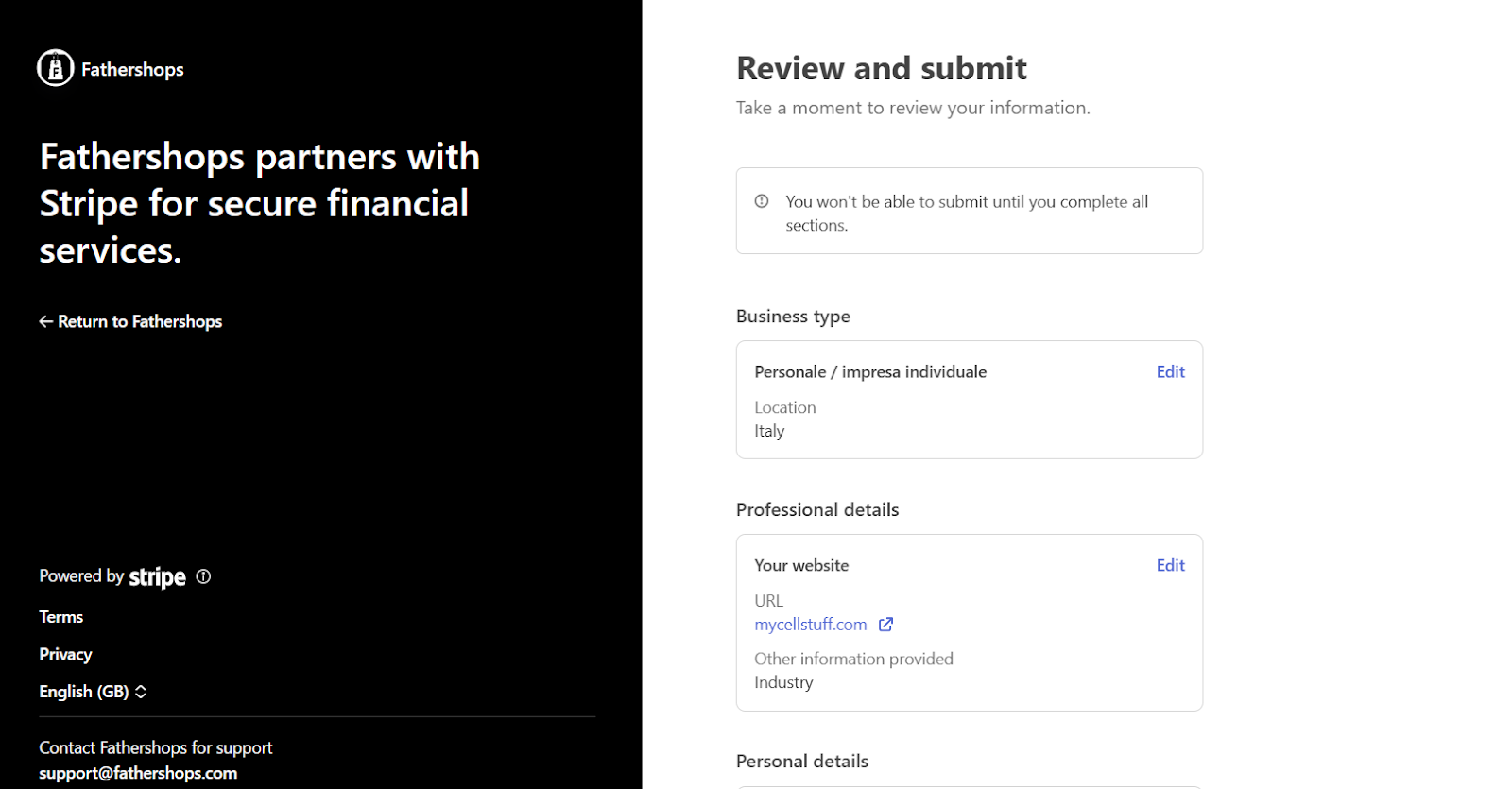Click the info icon beside Powered by Stripe

[x=203, y=576]
